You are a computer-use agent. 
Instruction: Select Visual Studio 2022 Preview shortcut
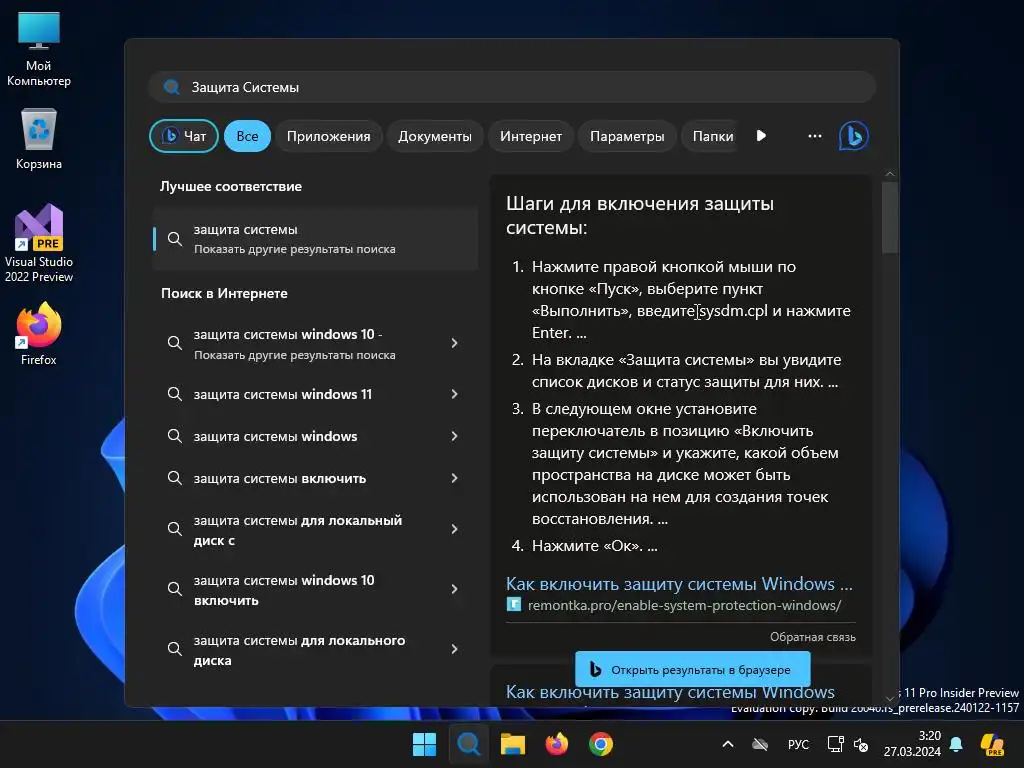pyautogui.click(x=39, y=243)
